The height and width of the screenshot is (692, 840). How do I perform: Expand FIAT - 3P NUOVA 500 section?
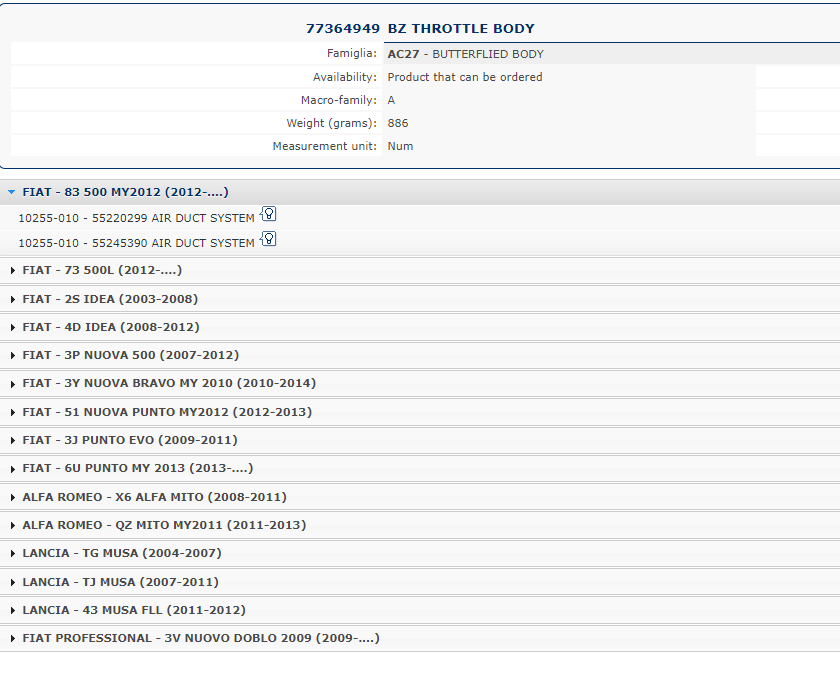(130, 355)
